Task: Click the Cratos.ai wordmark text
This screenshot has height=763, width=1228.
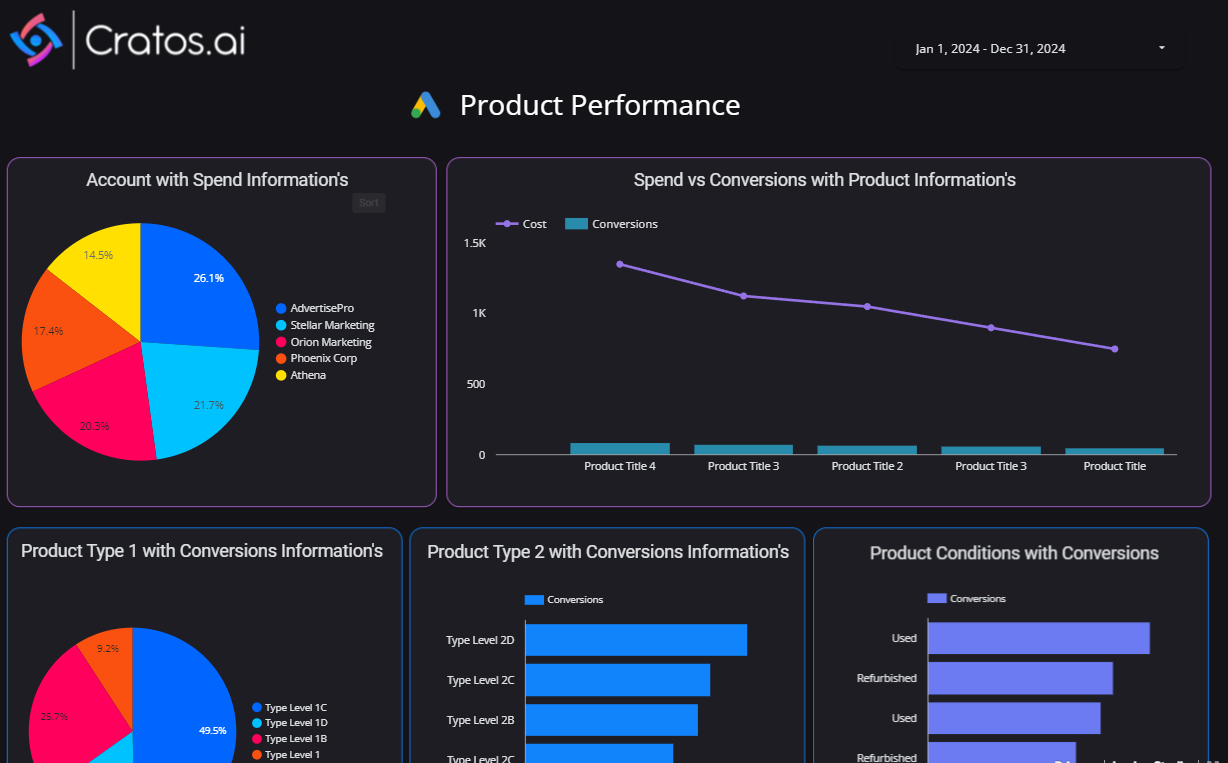Action: [165, 40]
